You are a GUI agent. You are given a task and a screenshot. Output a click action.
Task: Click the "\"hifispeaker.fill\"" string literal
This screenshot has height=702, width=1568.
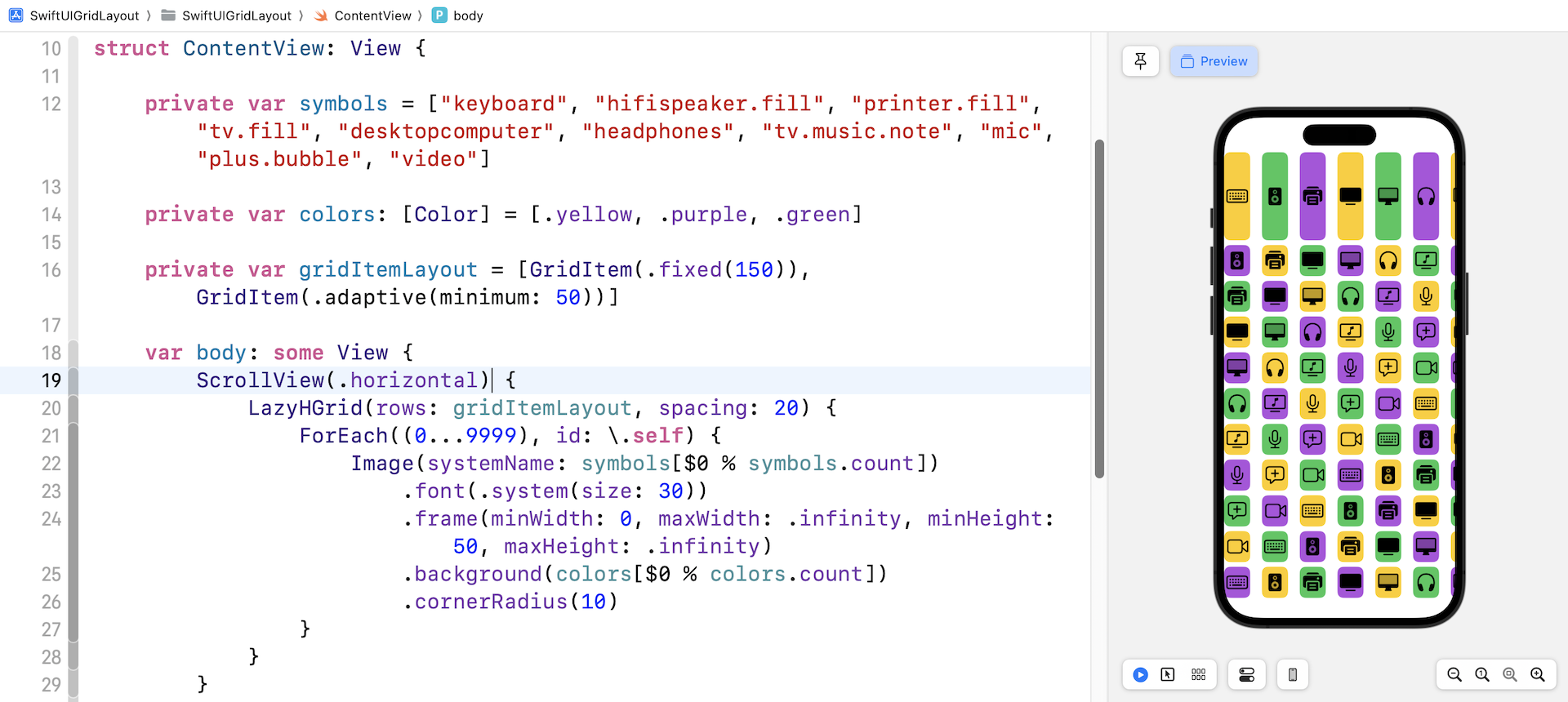pyautogui.click(x=710, y=104)
